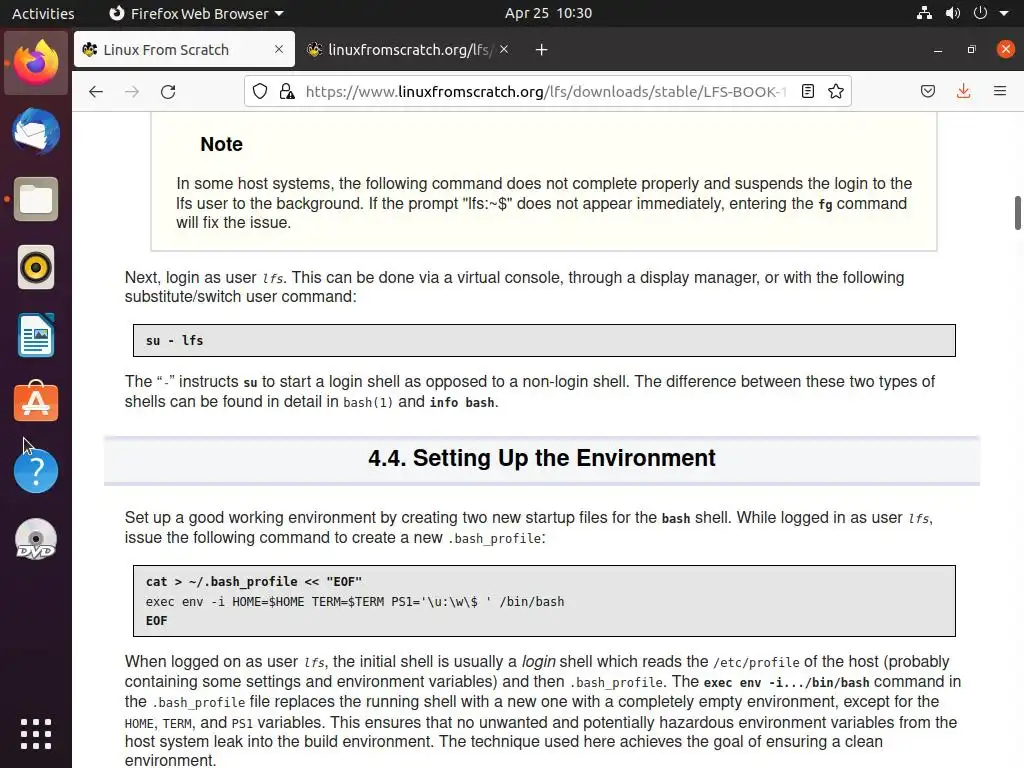This screenshot has width=1024, height=768.
Task: Save page to Pocket
Action: [x=927, y=91]
